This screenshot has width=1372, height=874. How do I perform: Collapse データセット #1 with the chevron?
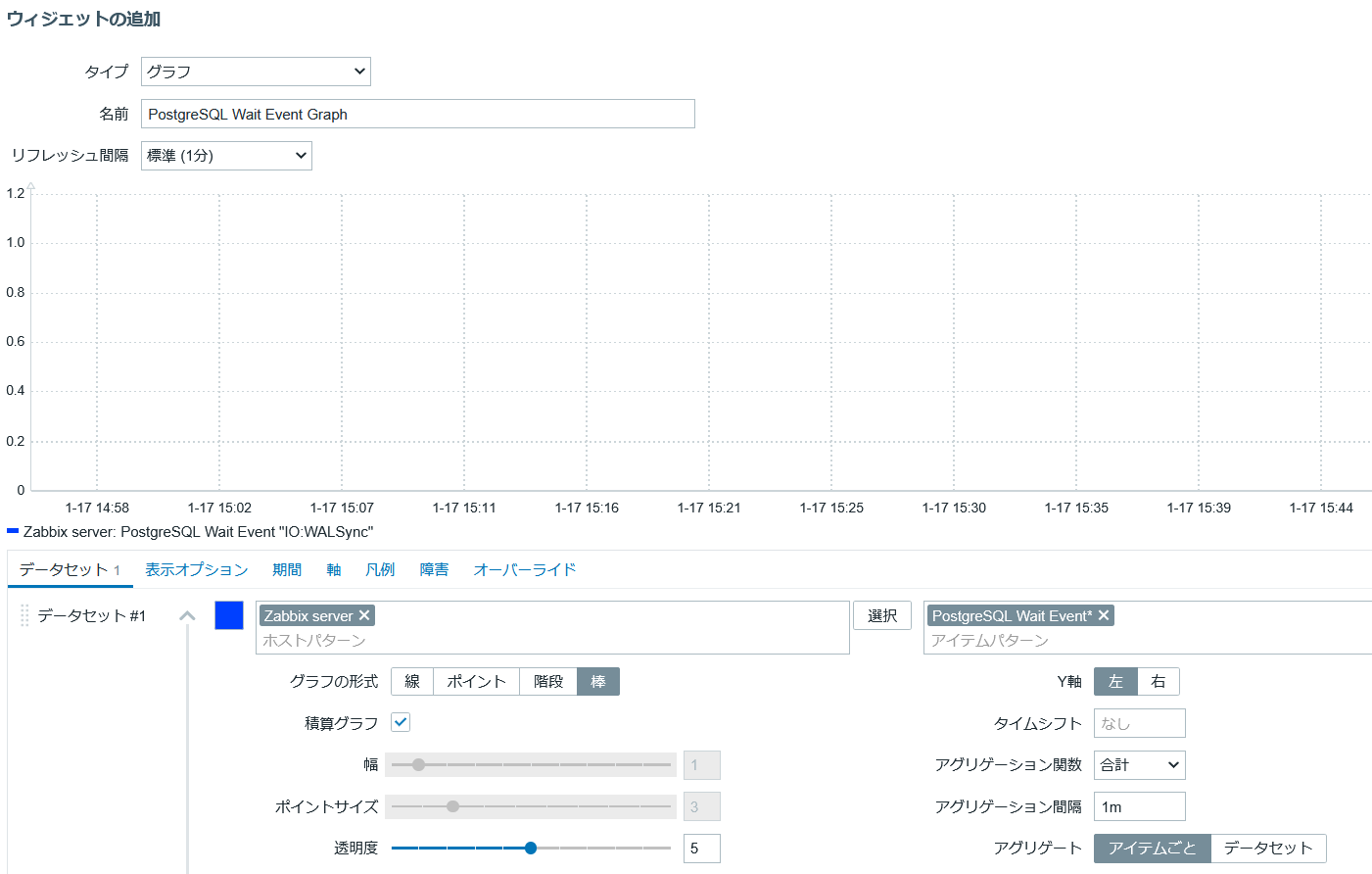(x=187, y=616)
